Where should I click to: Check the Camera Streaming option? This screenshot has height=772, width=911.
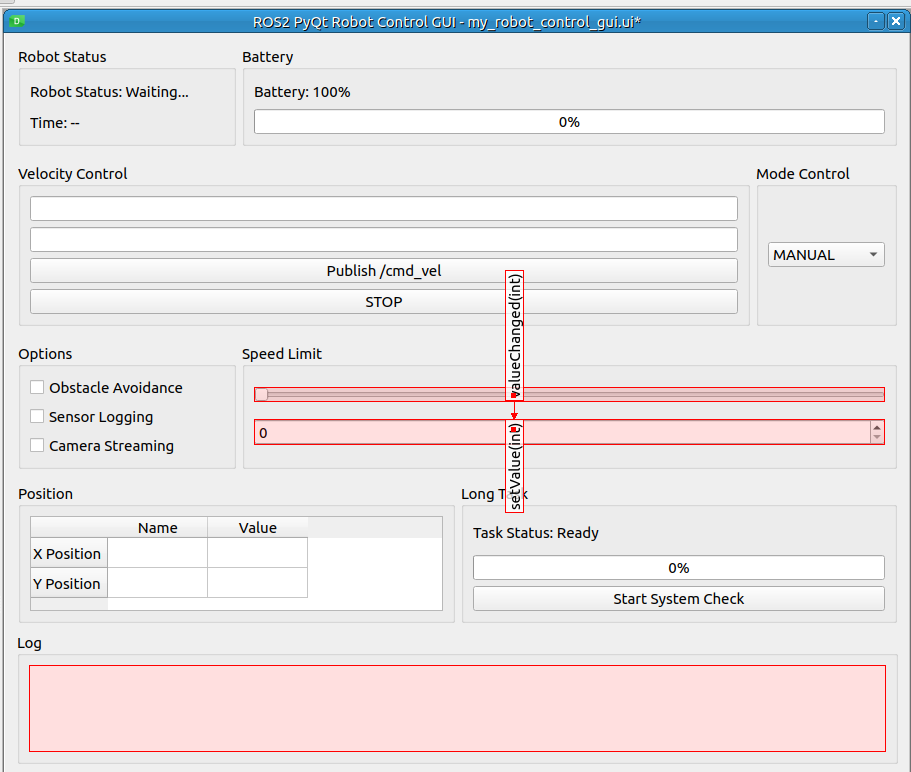[37, 446]
